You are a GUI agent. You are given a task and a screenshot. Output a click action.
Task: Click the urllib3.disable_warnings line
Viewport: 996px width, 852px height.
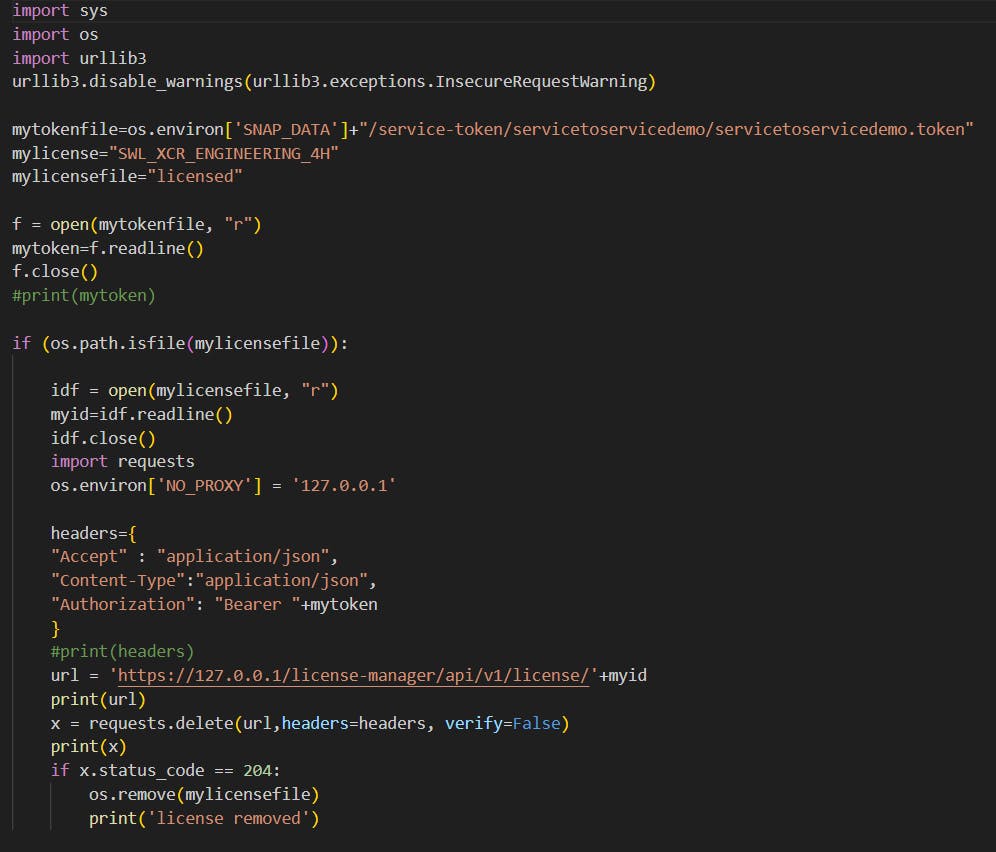point(334,82)
